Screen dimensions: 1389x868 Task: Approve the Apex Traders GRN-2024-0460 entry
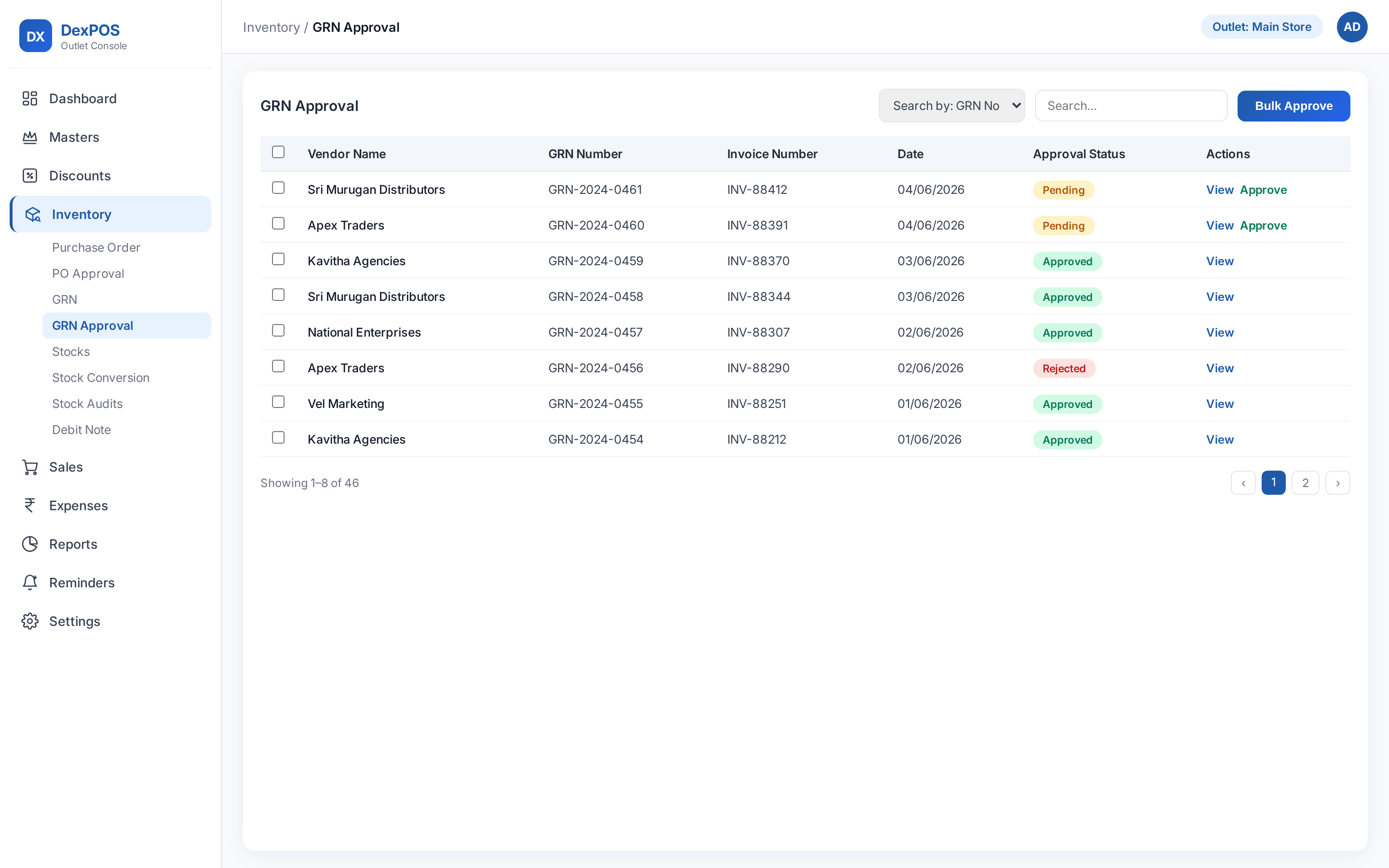[x=1263, y=226]
